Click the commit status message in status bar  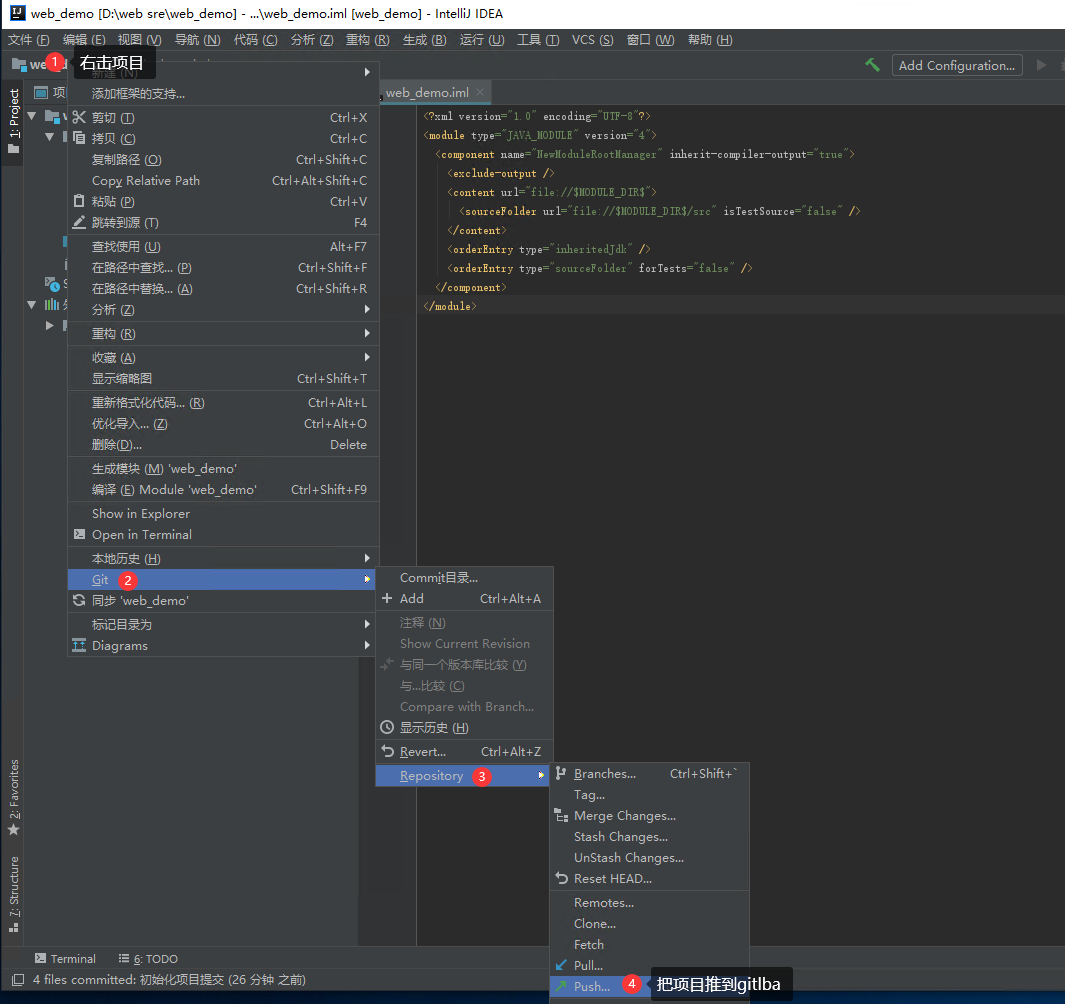tap(169, 980)
